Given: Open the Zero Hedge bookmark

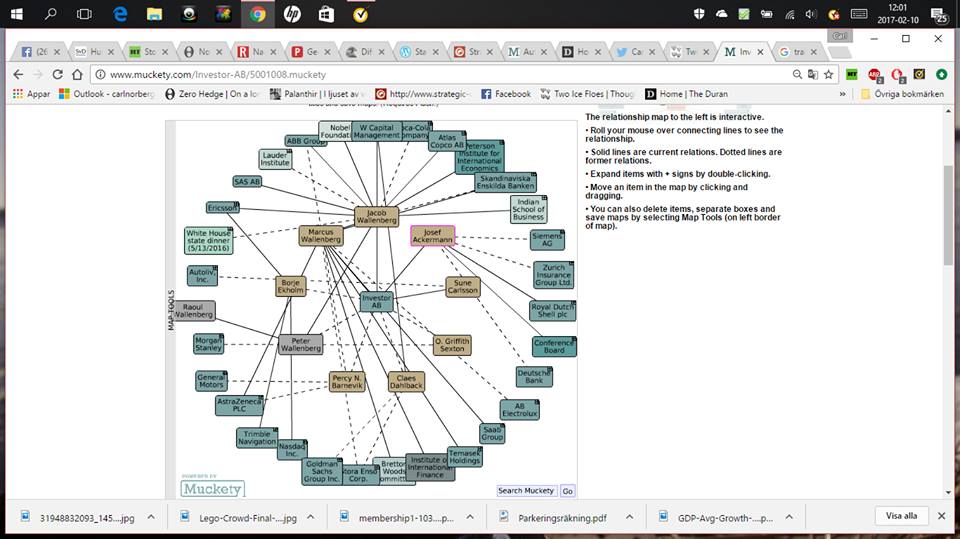Looking at the screenshot, I should (x=209, y=94).
